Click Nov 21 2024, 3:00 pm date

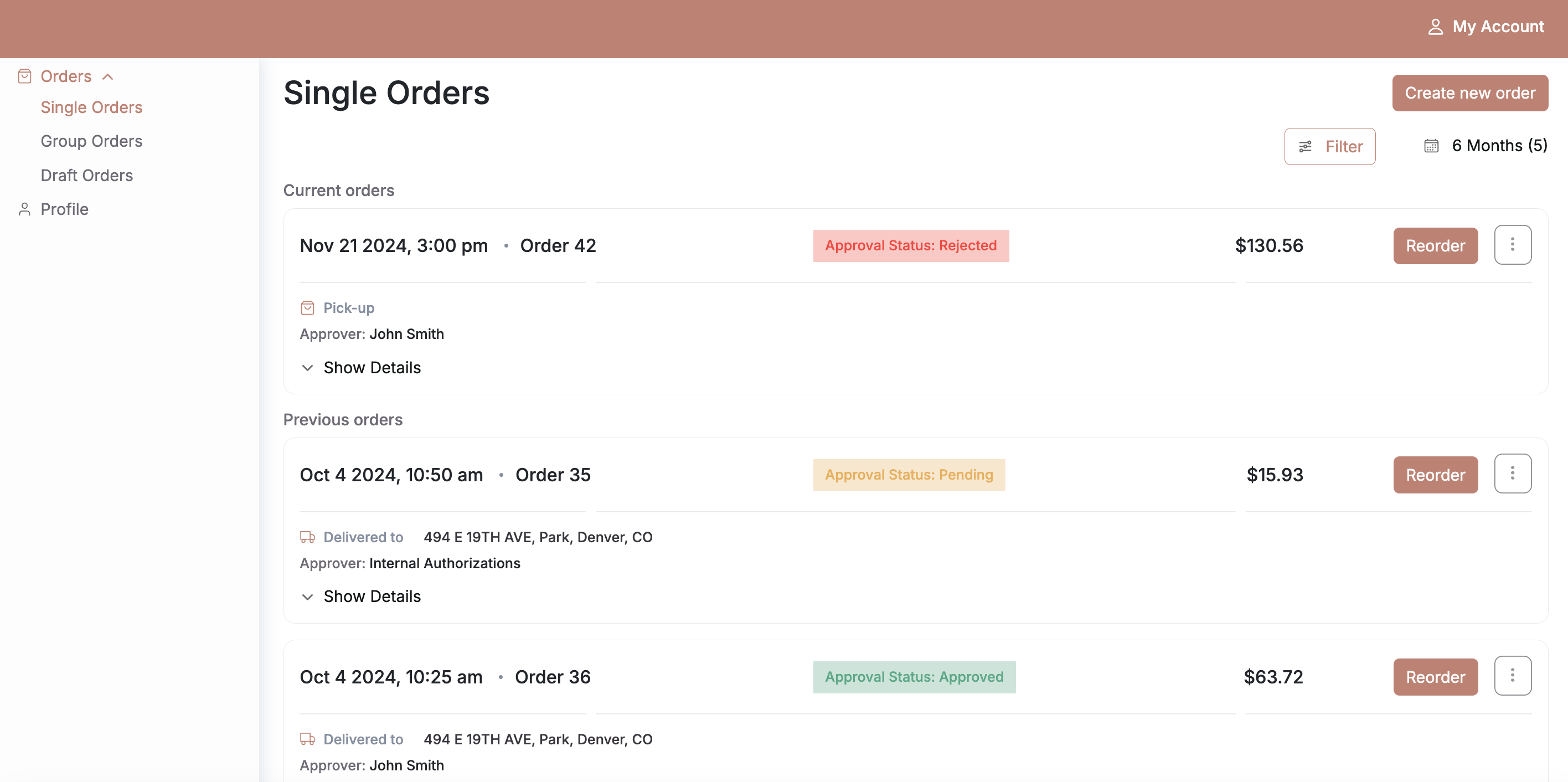point(394,245)
